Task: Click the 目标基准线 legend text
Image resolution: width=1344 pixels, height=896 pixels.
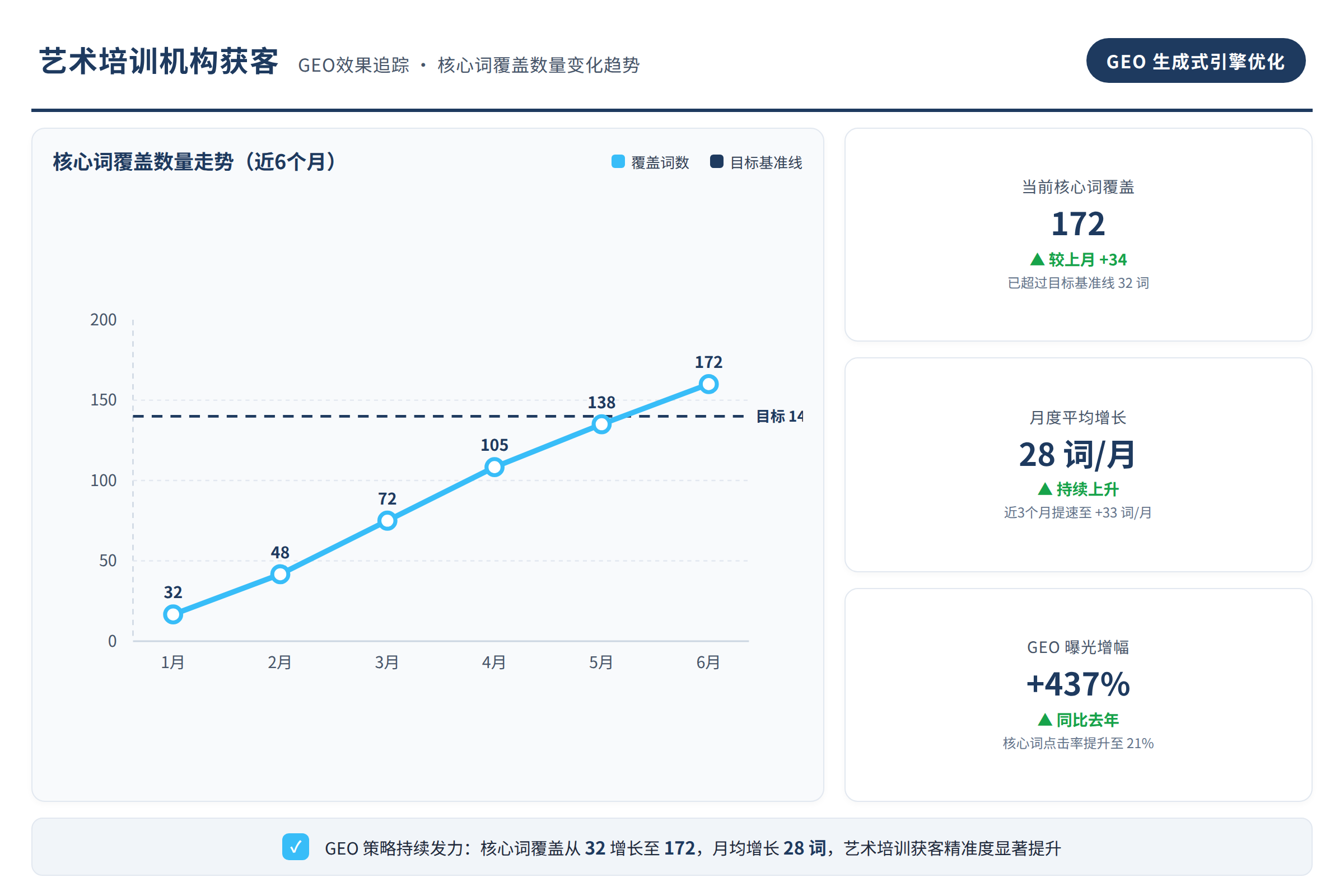Action: click(766, 163)
